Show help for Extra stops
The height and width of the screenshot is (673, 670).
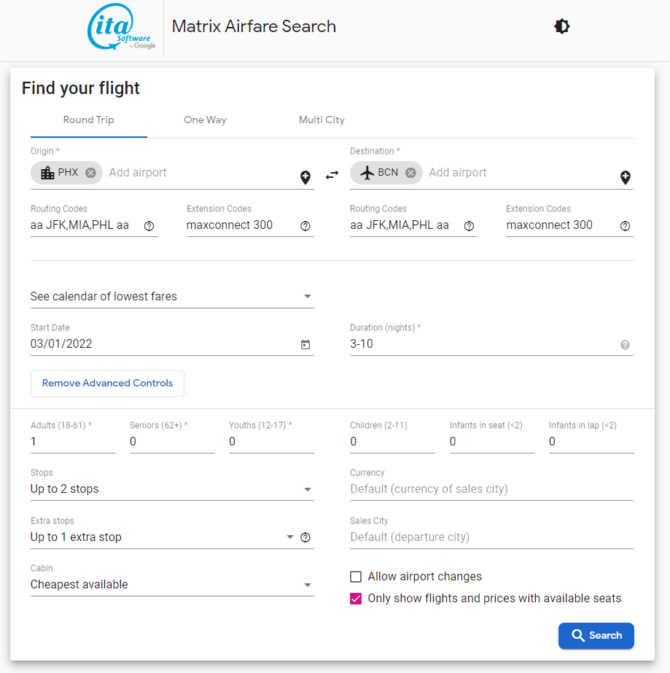(x=305, y=537)
